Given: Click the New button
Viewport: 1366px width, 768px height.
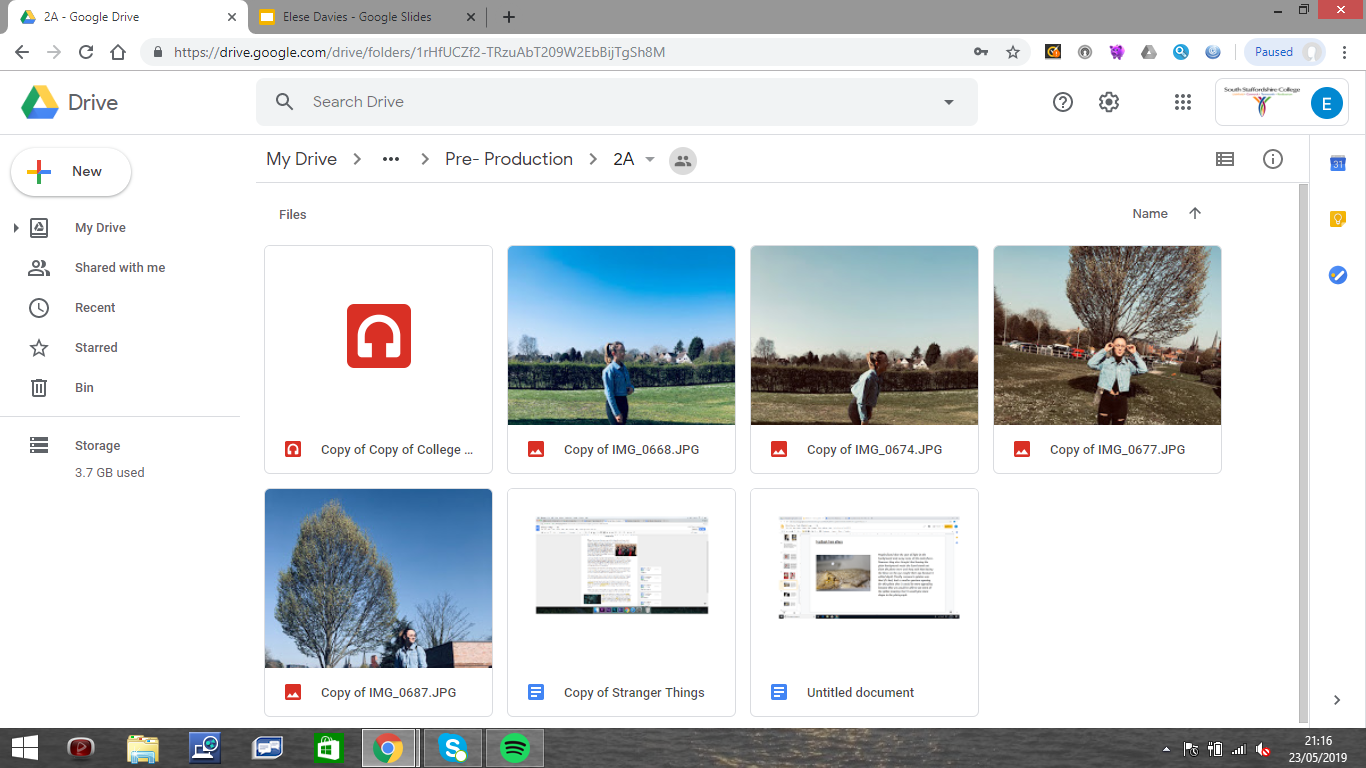Looking at the screenshot, I should click(x=71, y=172).
